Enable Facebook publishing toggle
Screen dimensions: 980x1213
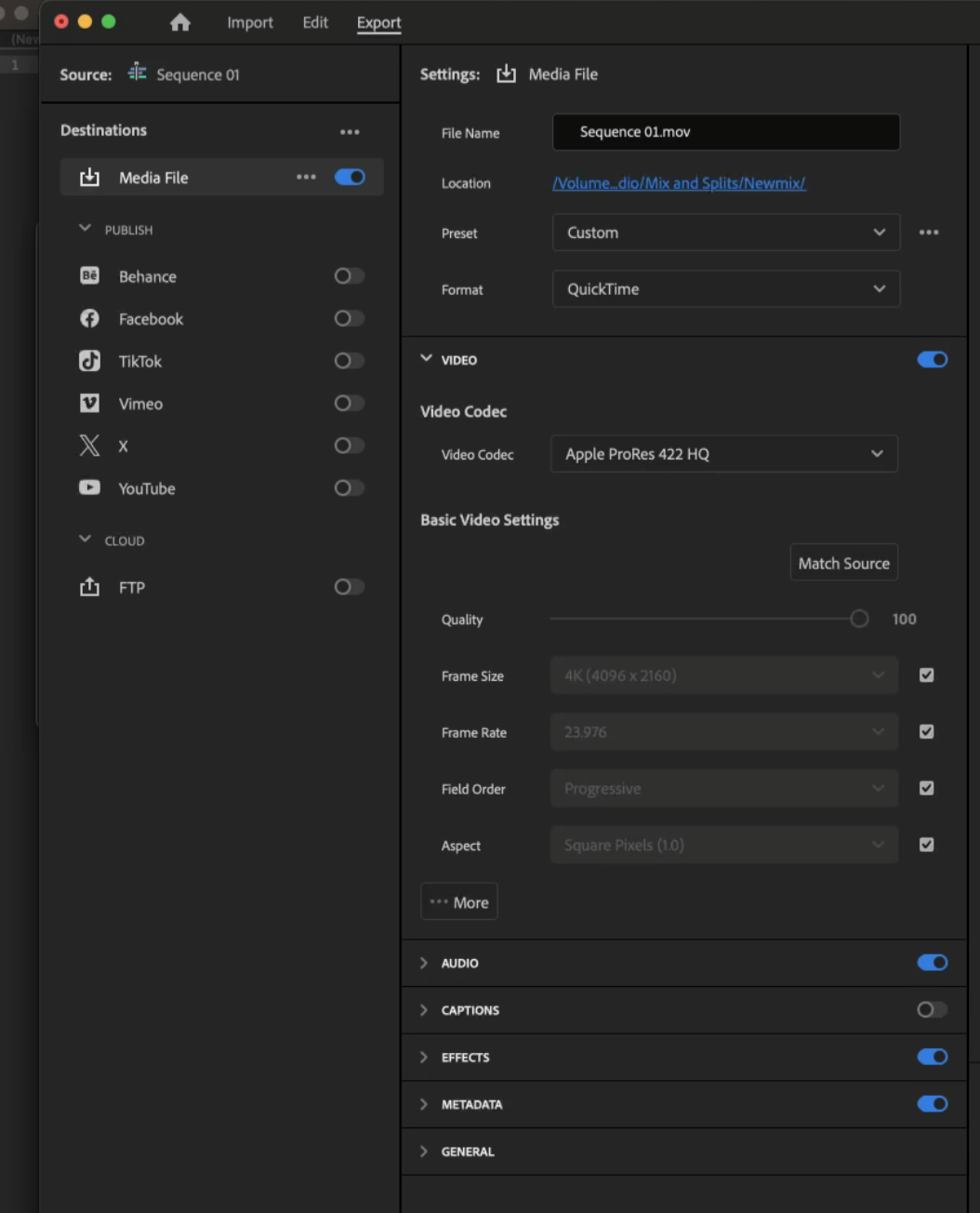(x=349, y=318)
